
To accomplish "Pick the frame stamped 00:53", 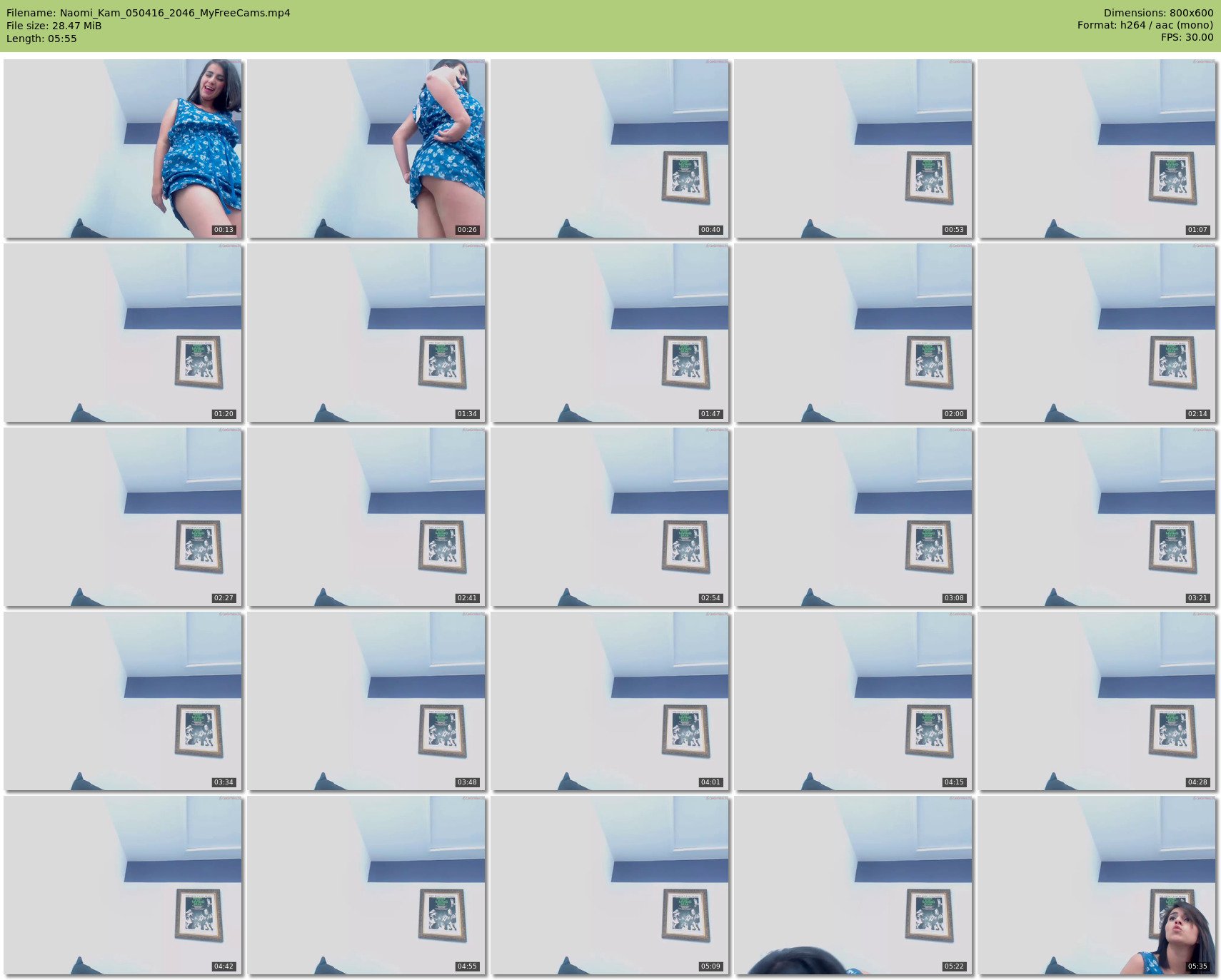I will tap(853, 148).
